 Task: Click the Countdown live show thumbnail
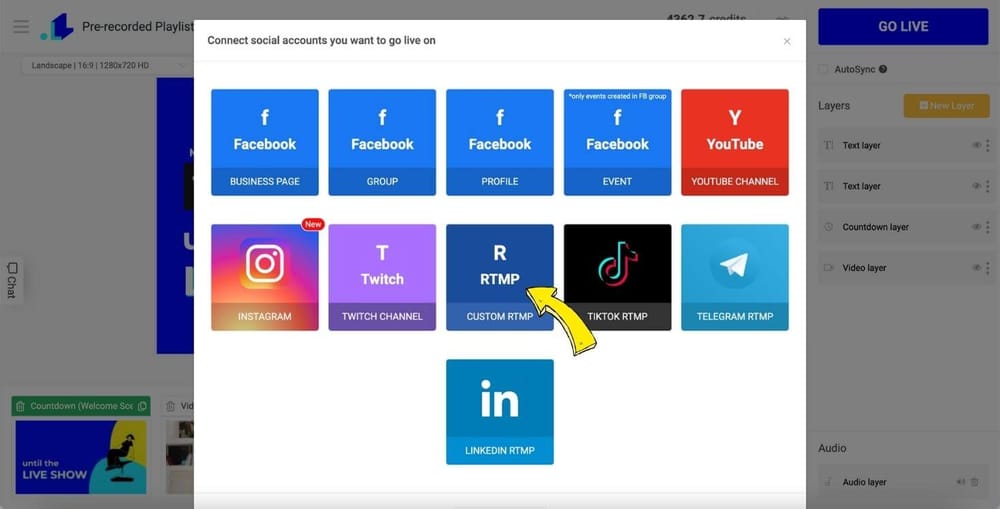click(x=81, y=456)
